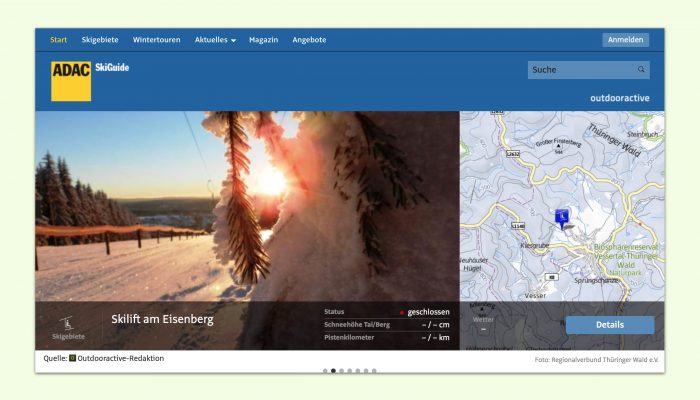Click the SkiGuide title link
700x400 pixels.
point(112,67)
